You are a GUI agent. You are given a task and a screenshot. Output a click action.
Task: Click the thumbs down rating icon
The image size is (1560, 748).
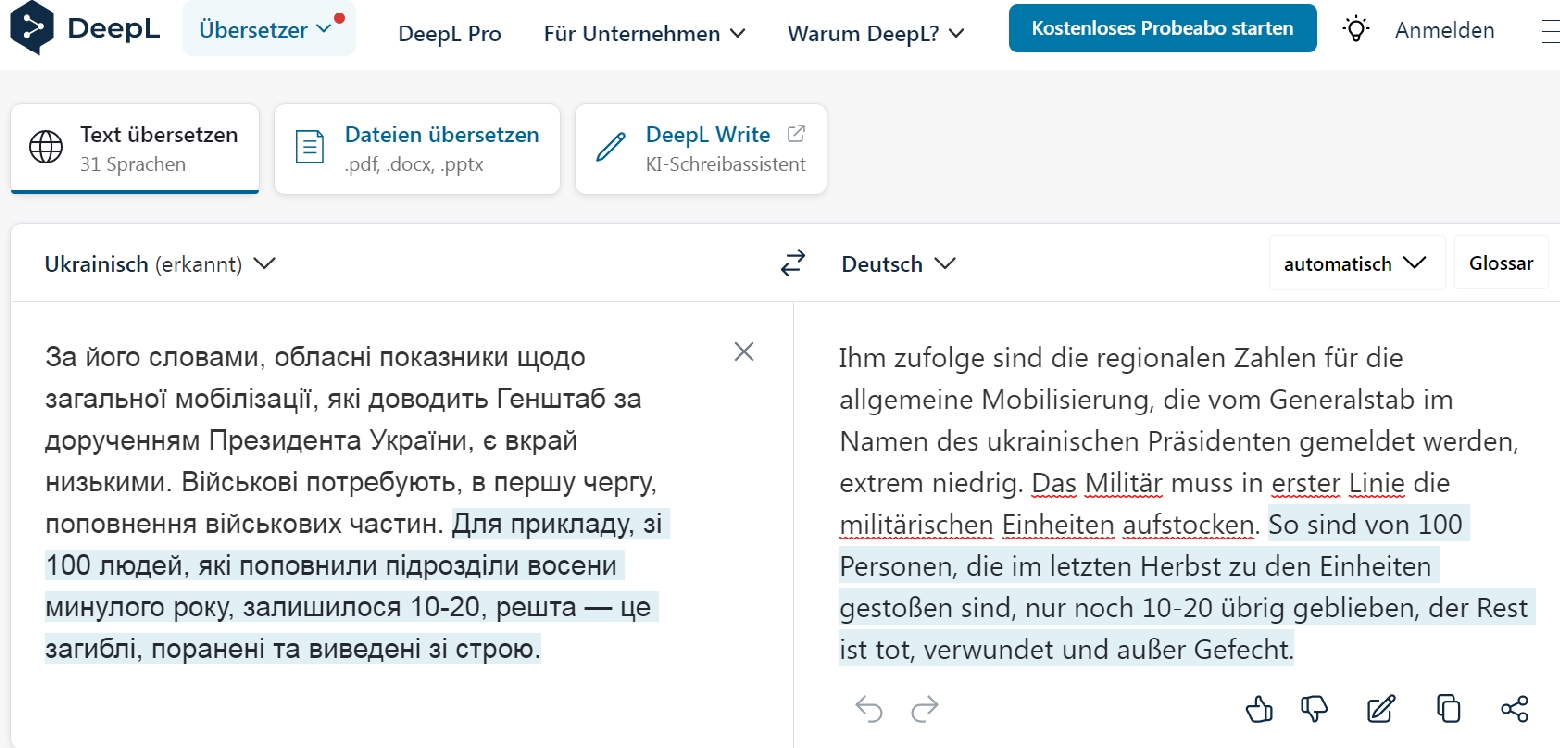[1315, 709]
